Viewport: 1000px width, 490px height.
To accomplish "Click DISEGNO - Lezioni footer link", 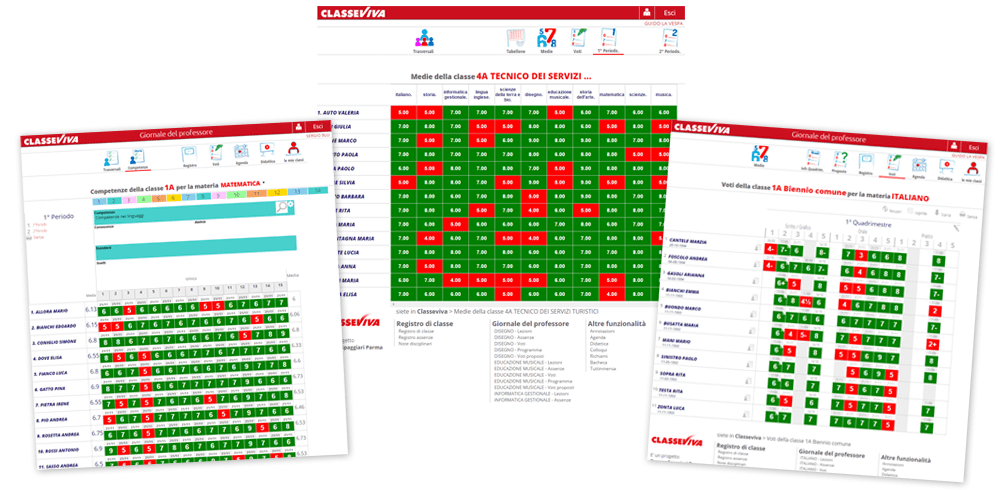I will coord(513,331).
